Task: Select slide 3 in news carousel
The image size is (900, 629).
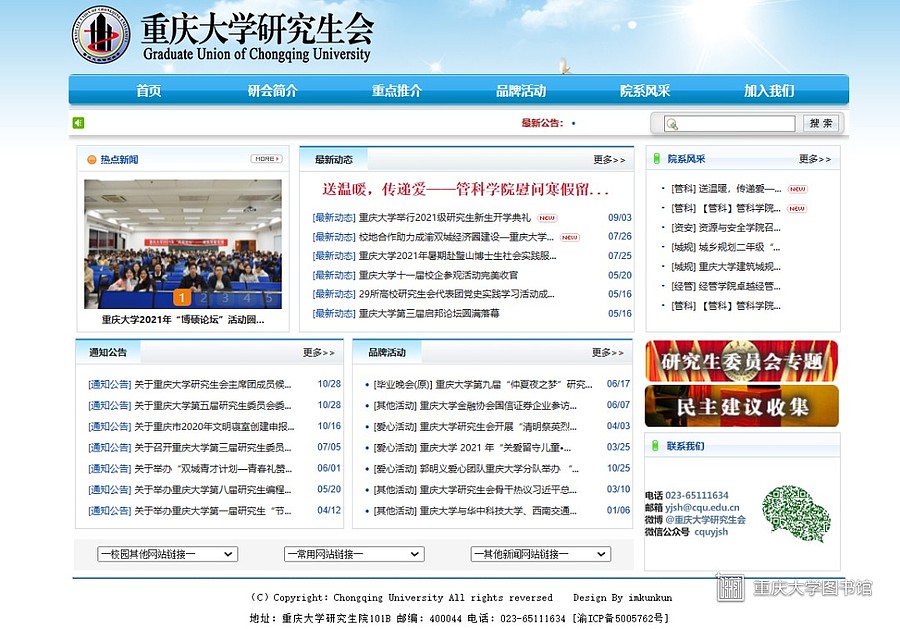Action: tap(225, 298)
